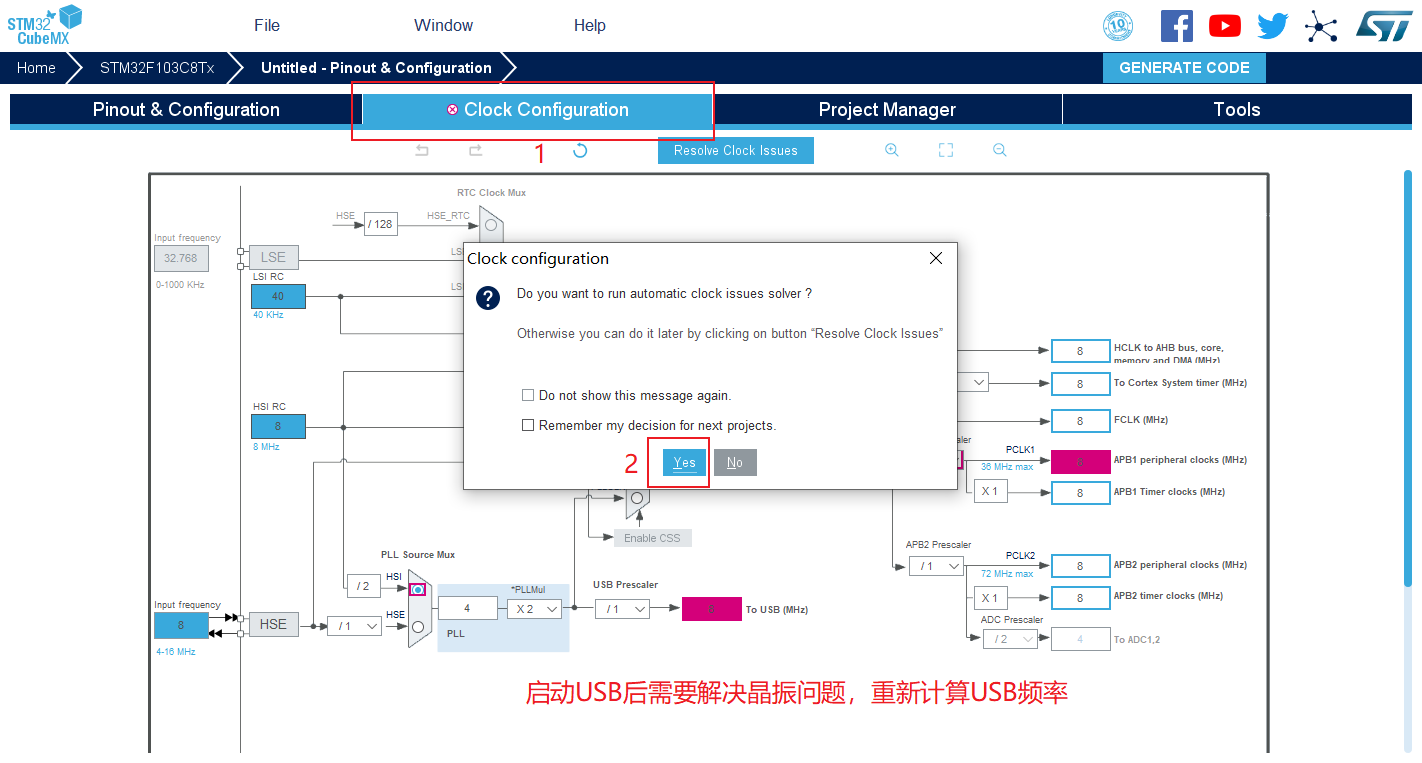
Task: Zoom in on clock tree
Action: [x=892, y=150]
